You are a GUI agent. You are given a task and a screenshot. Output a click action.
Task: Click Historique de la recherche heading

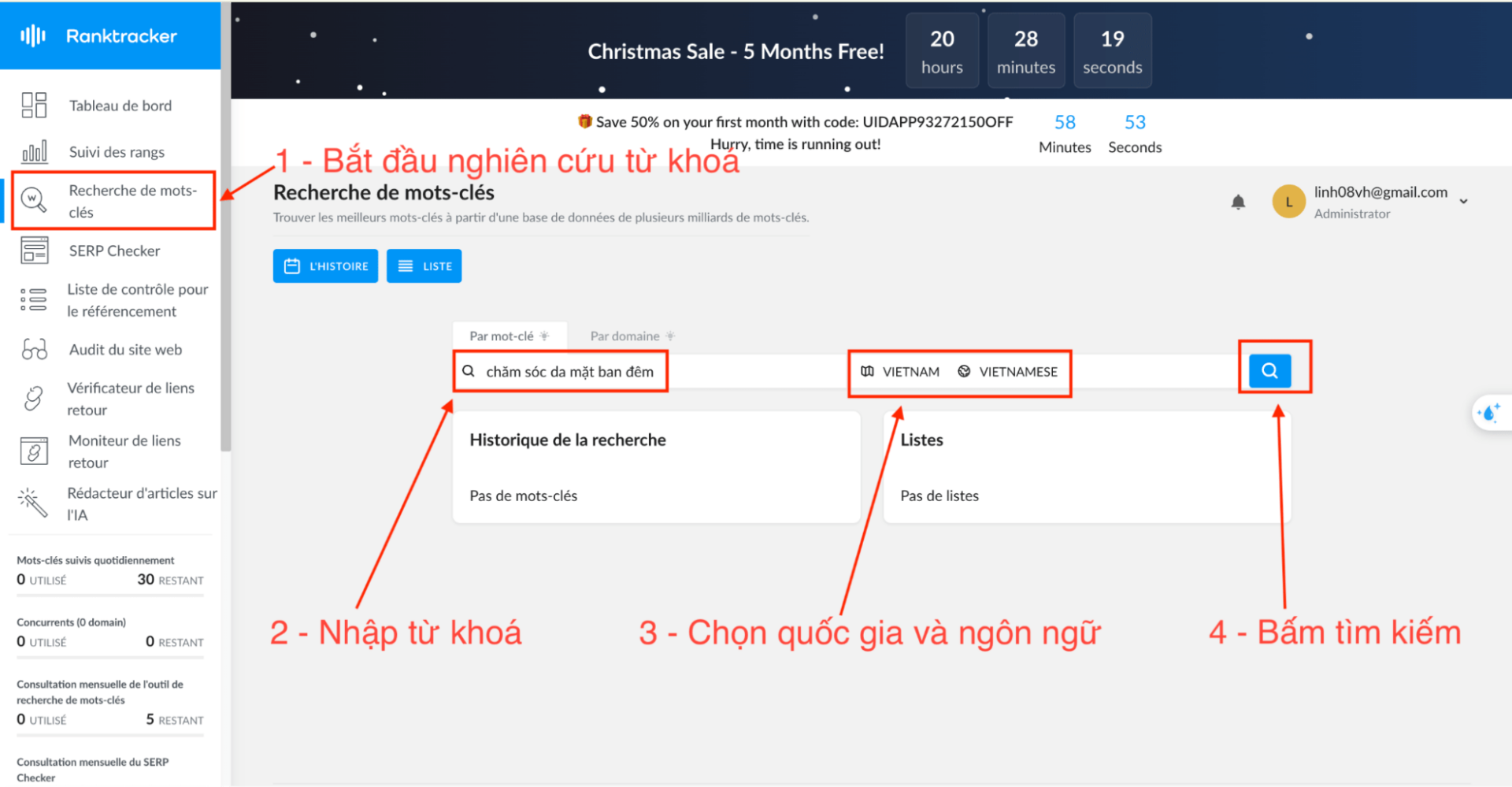(568, 440)
